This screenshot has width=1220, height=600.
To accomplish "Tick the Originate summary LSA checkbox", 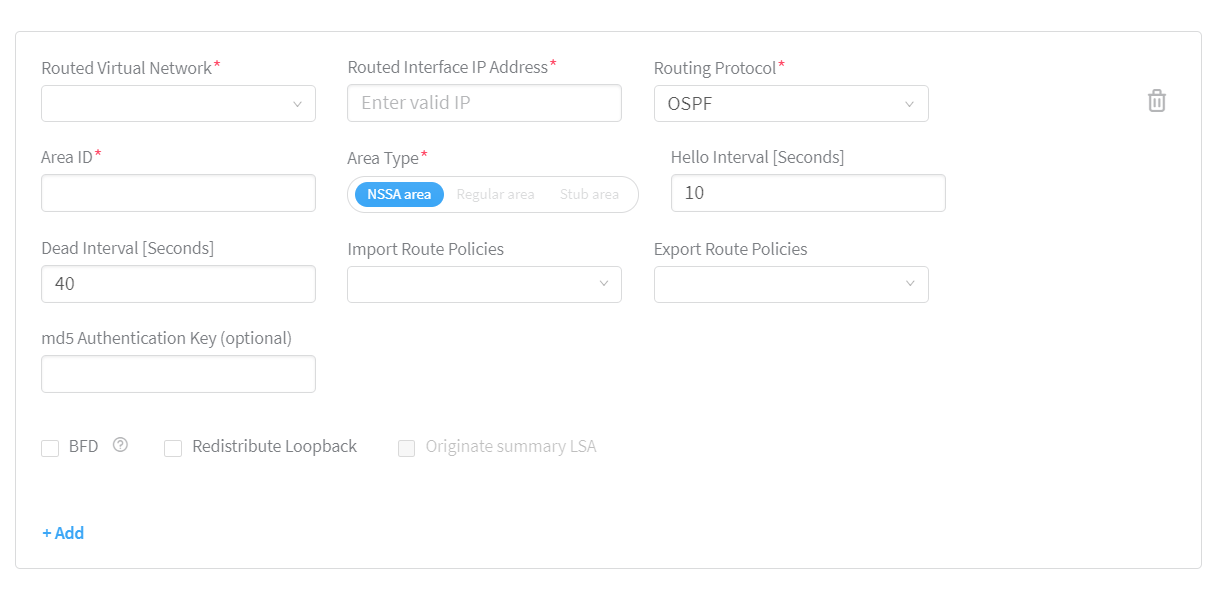I will pyautogui.click(x=406, y=448).
